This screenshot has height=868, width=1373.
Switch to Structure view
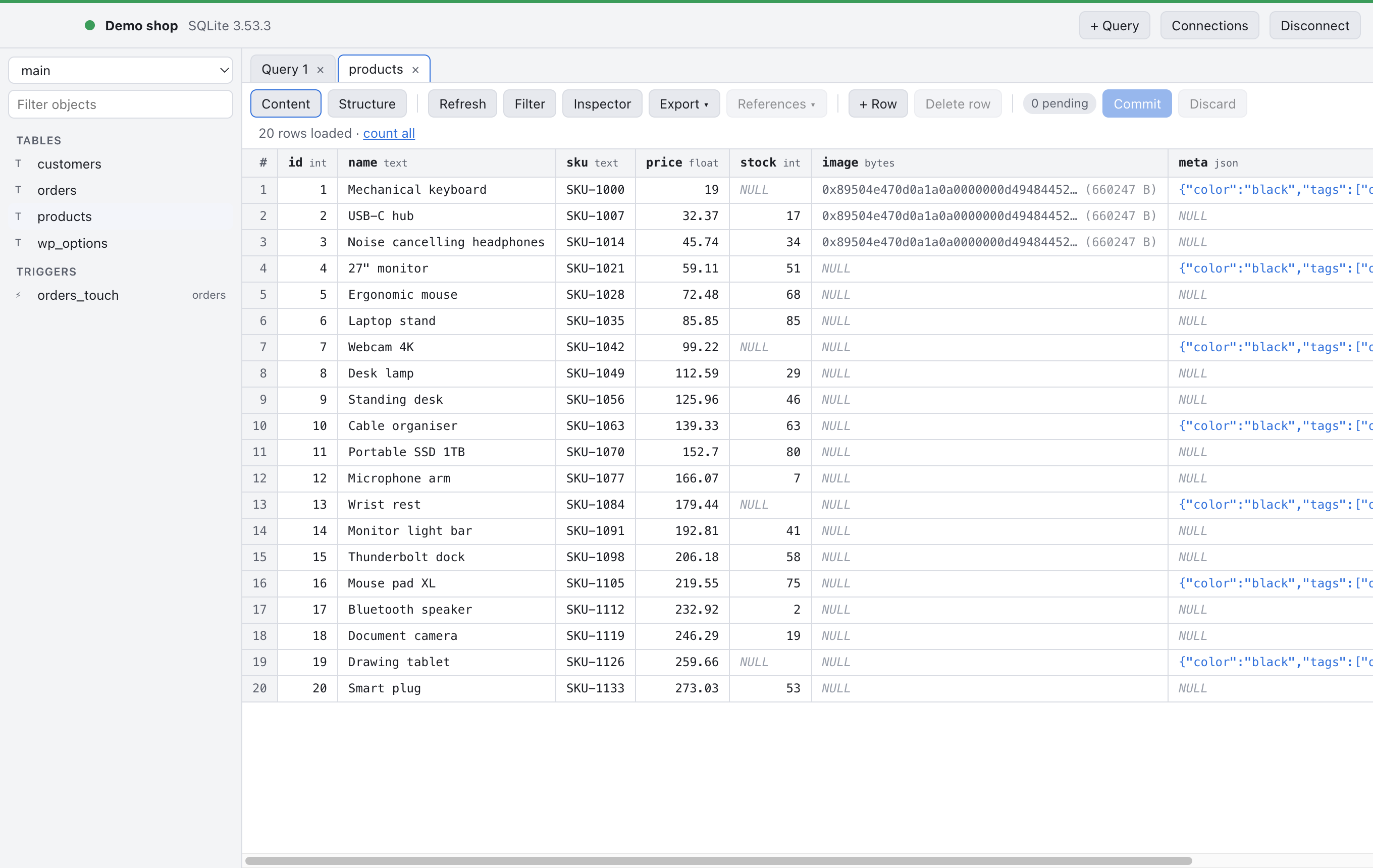click(366, 104)
